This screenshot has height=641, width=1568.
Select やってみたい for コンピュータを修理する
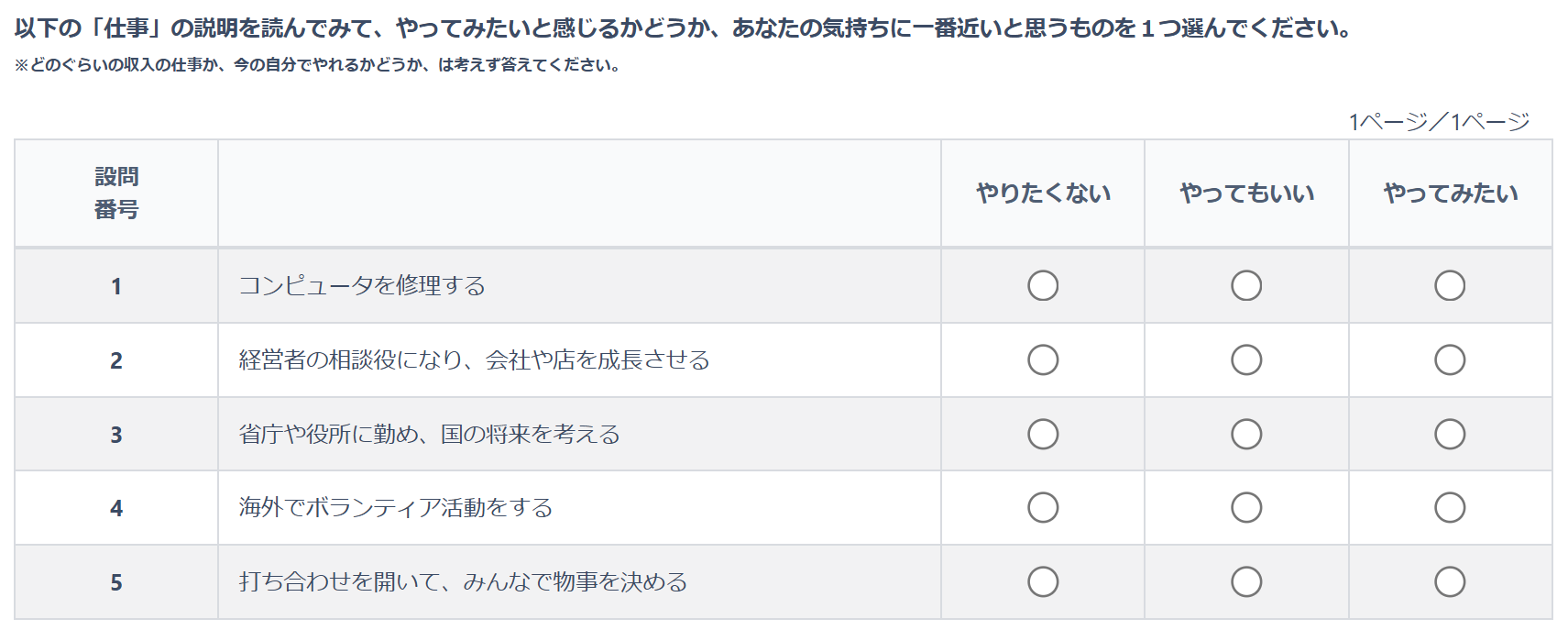tap(1450, 285)
